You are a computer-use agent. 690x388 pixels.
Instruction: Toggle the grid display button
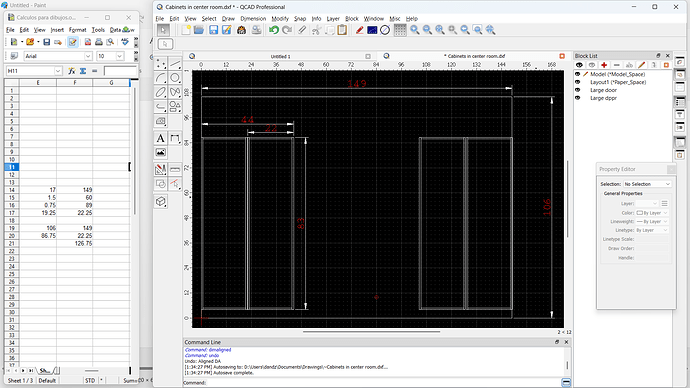pyautogui.click(x=400, y=30)
